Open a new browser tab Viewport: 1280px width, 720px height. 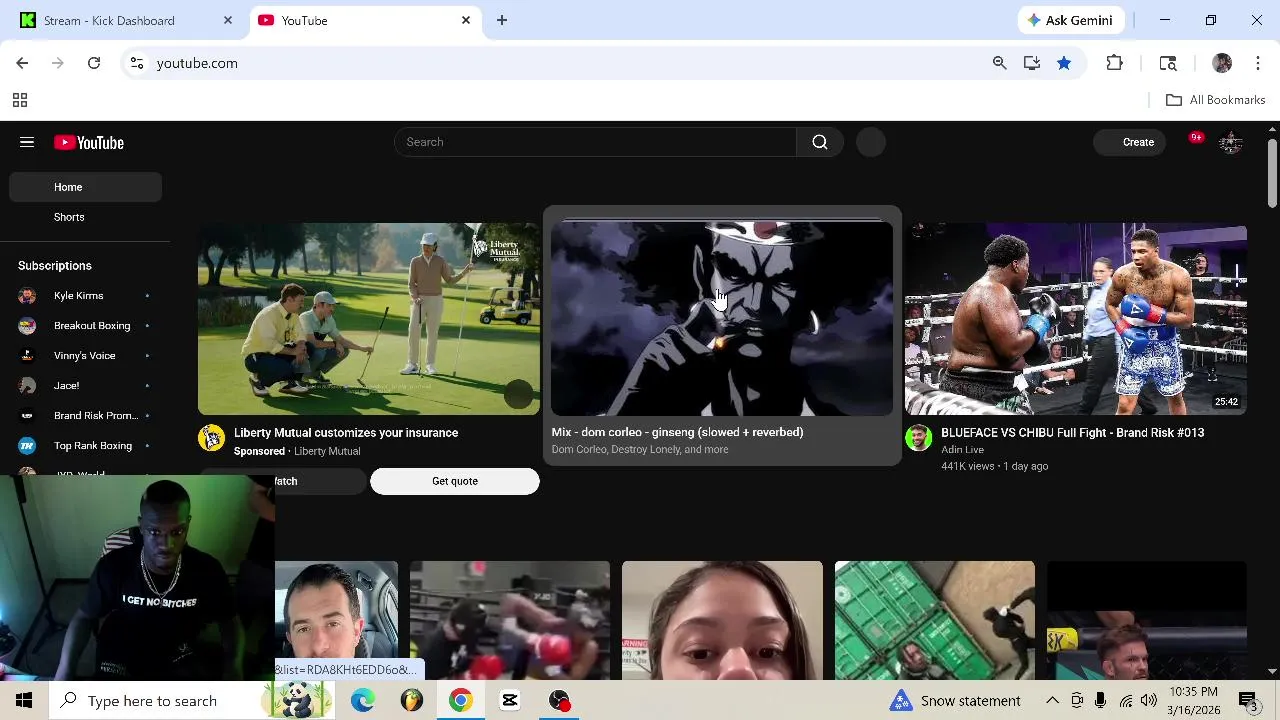[502, 20]
